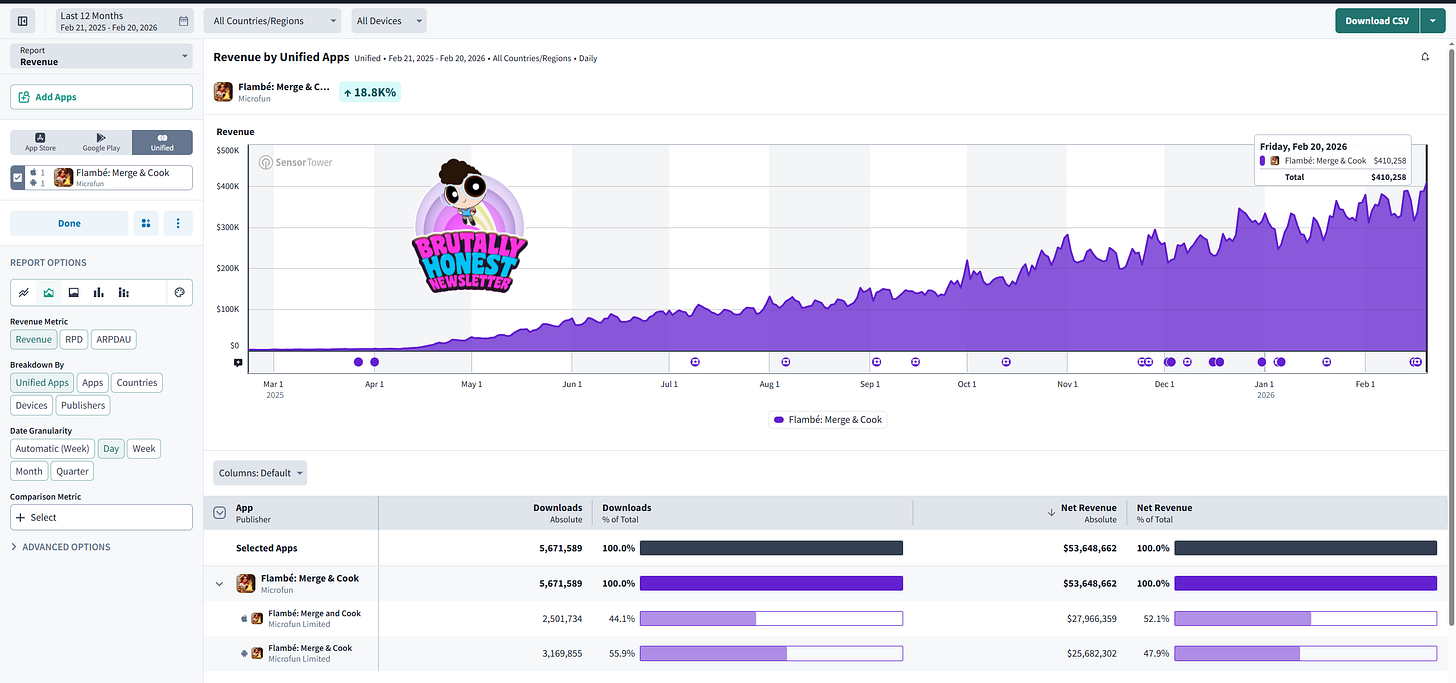Set granularity to Automatic (Week)

[x=52, y=448]
